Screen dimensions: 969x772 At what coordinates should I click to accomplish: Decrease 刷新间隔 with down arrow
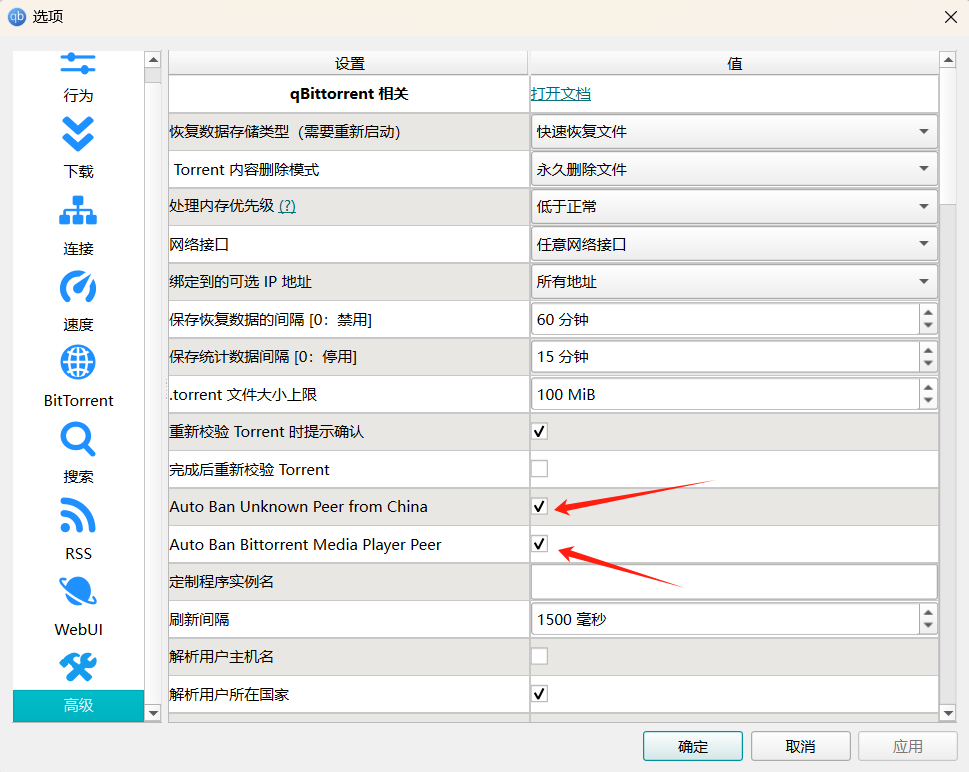pos(928,626)
